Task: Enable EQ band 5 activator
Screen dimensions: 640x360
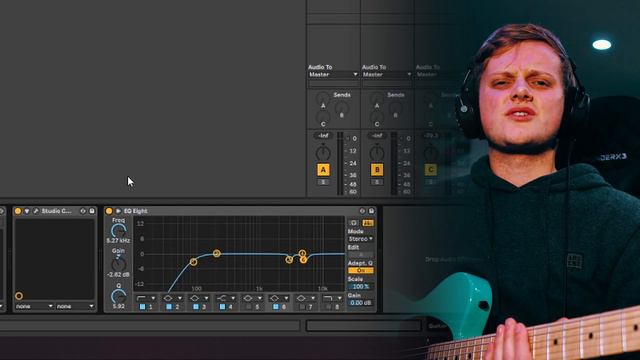Action: (249, 307)
